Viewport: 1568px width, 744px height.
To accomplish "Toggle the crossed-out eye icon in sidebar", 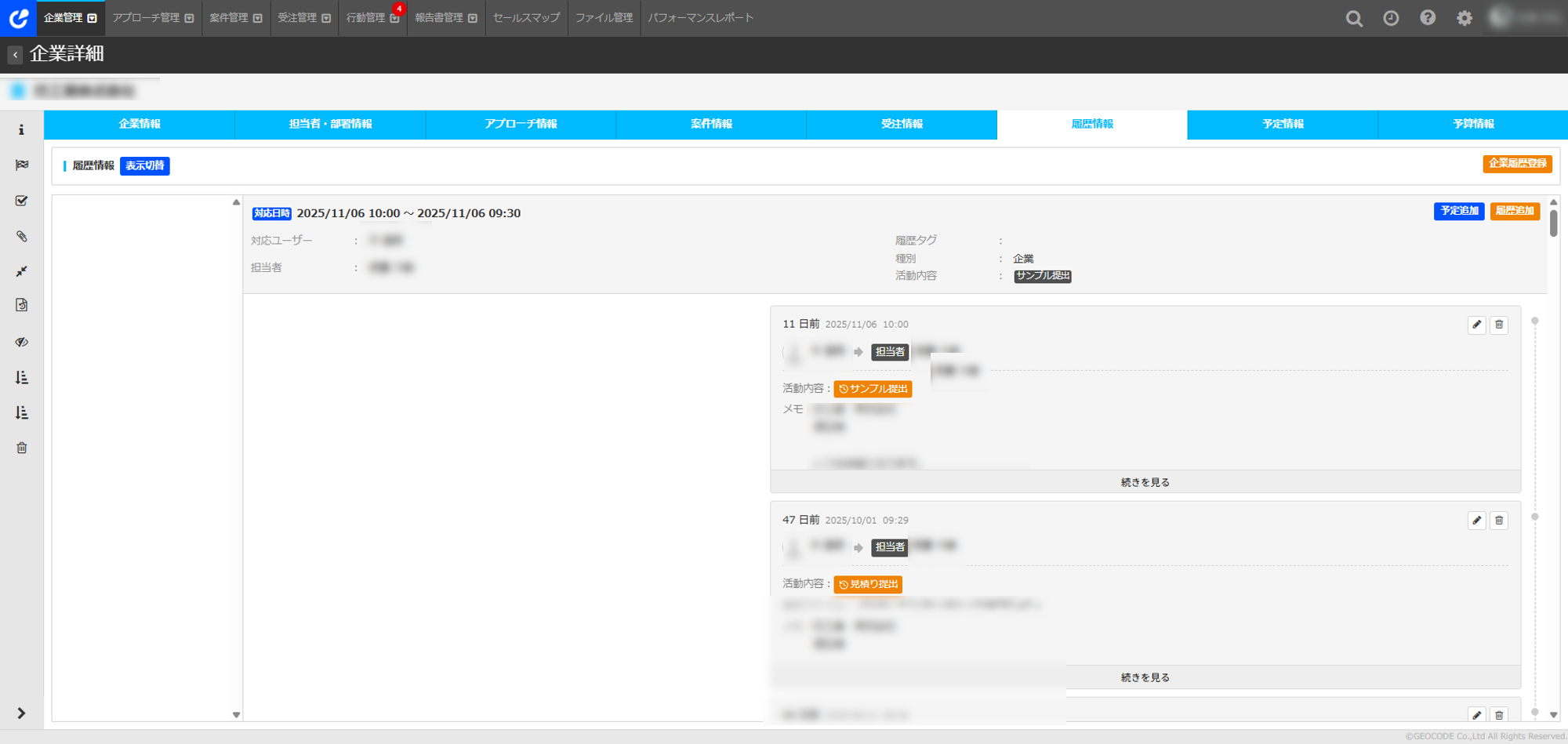I will click(x=22, y=342).
